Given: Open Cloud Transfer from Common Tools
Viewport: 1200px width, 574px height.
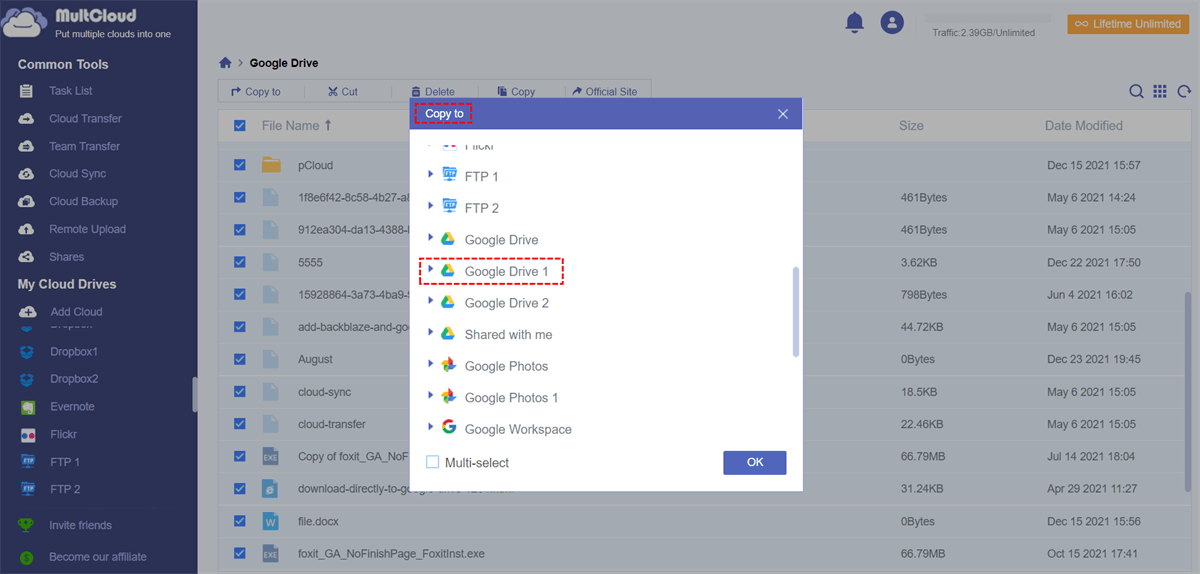Looking at the screenshot, I should (x=85, y=119).
